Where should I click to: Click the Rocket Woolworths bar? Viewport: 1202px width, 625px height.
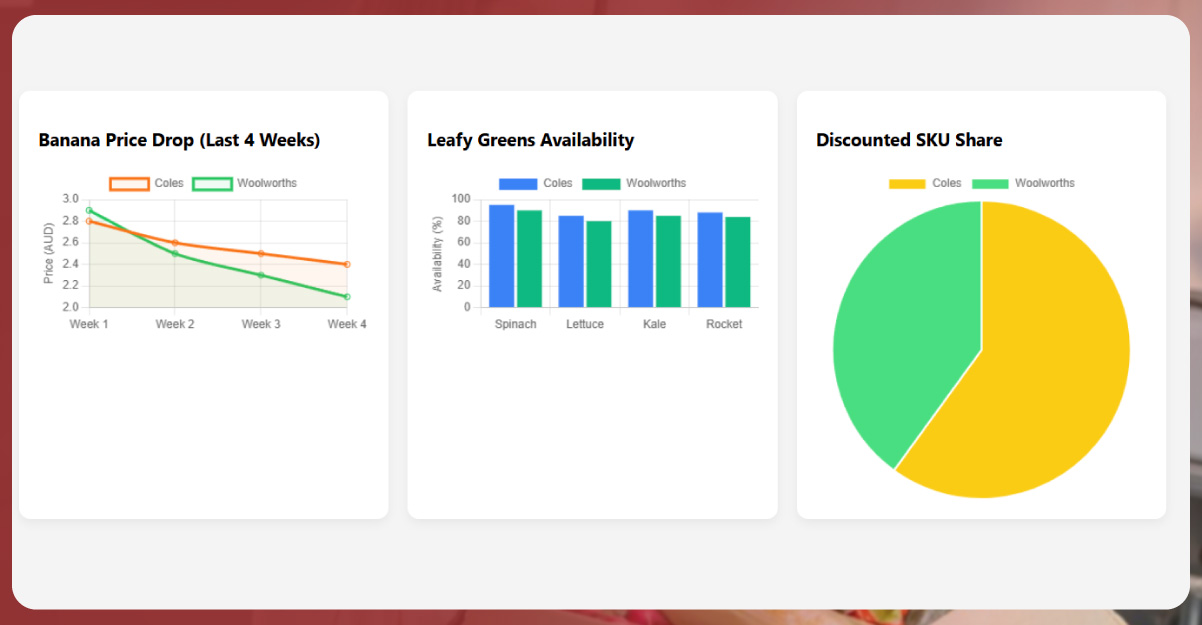(x=738, y=262)
